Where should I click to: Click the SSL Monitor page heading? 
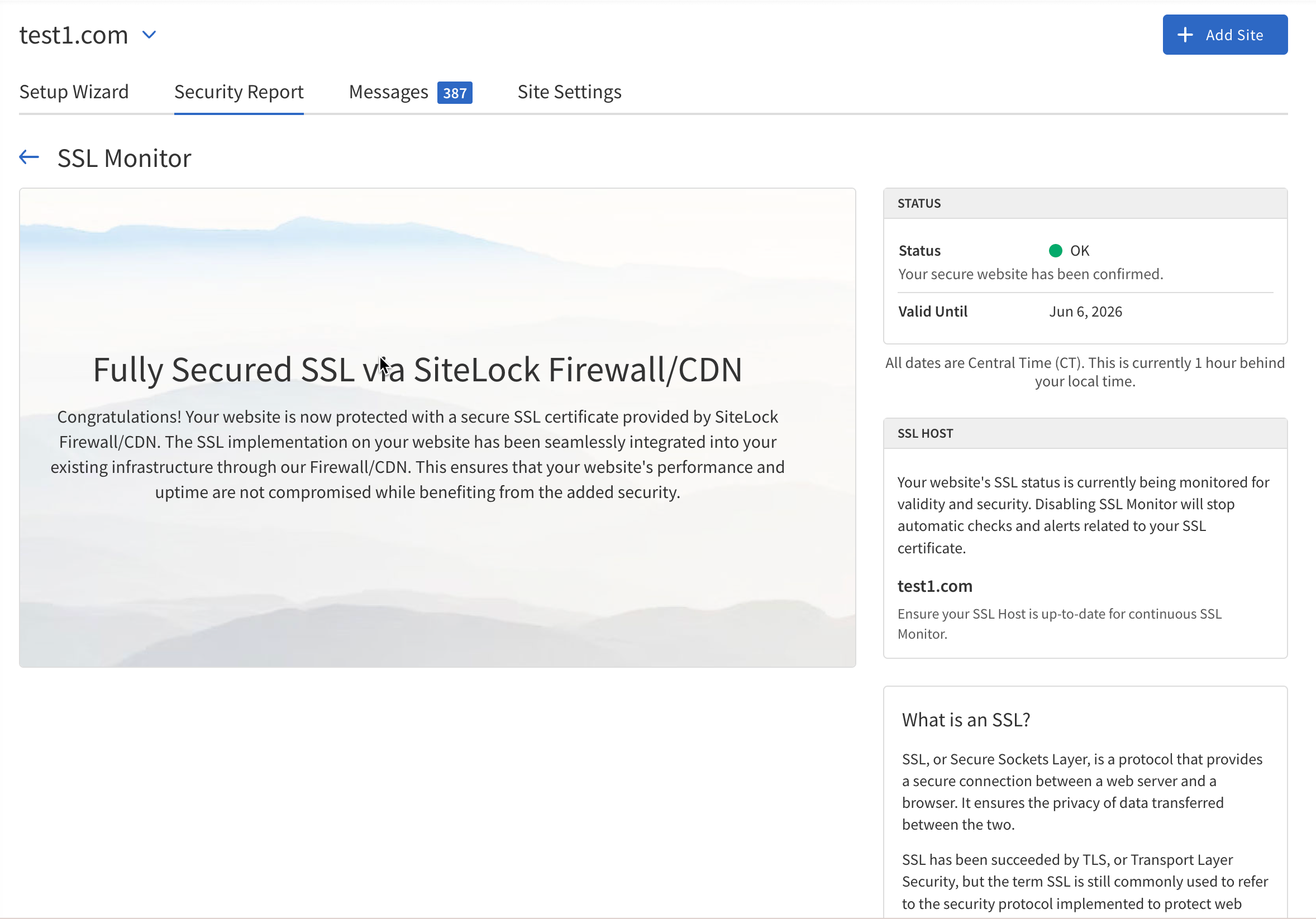coord(125,158)
